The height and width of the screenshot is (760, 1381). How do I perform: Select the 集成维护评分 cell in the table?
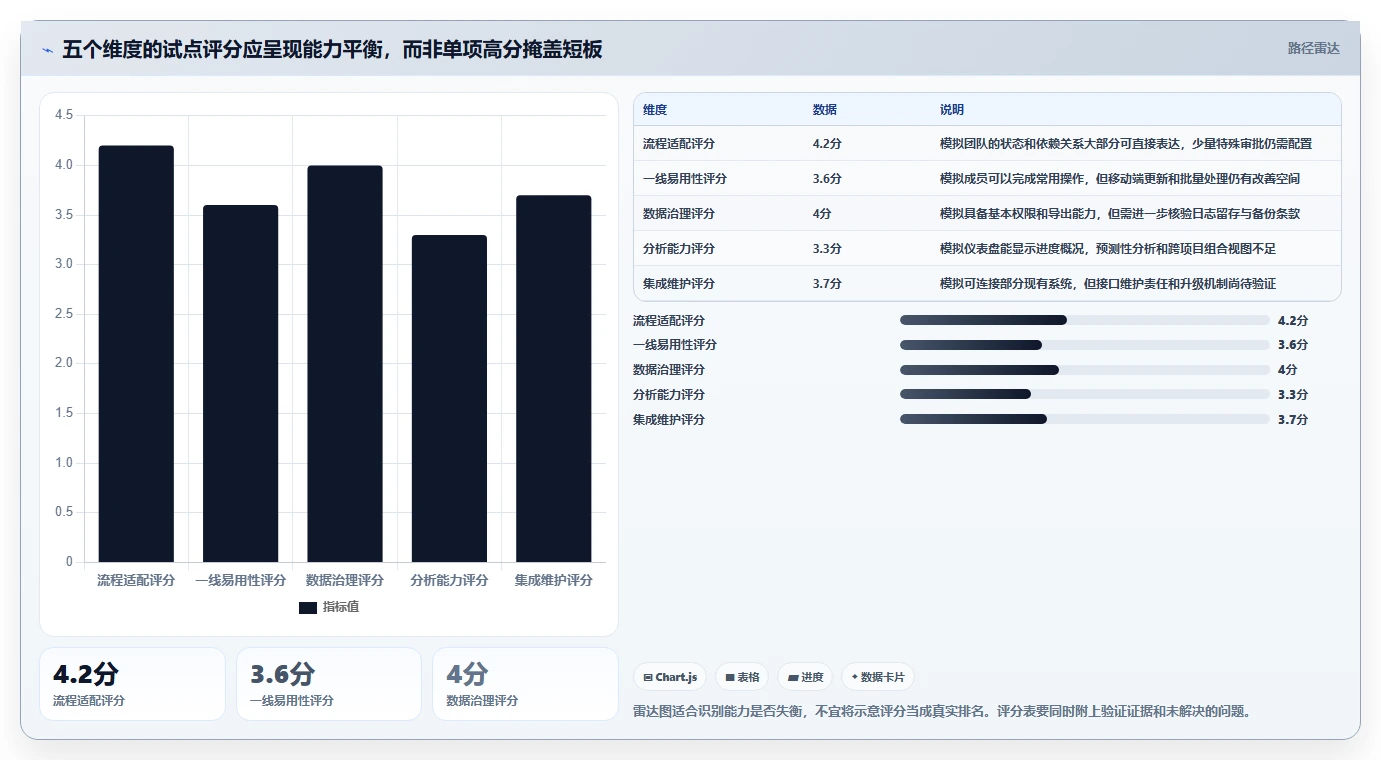point(679,284)
